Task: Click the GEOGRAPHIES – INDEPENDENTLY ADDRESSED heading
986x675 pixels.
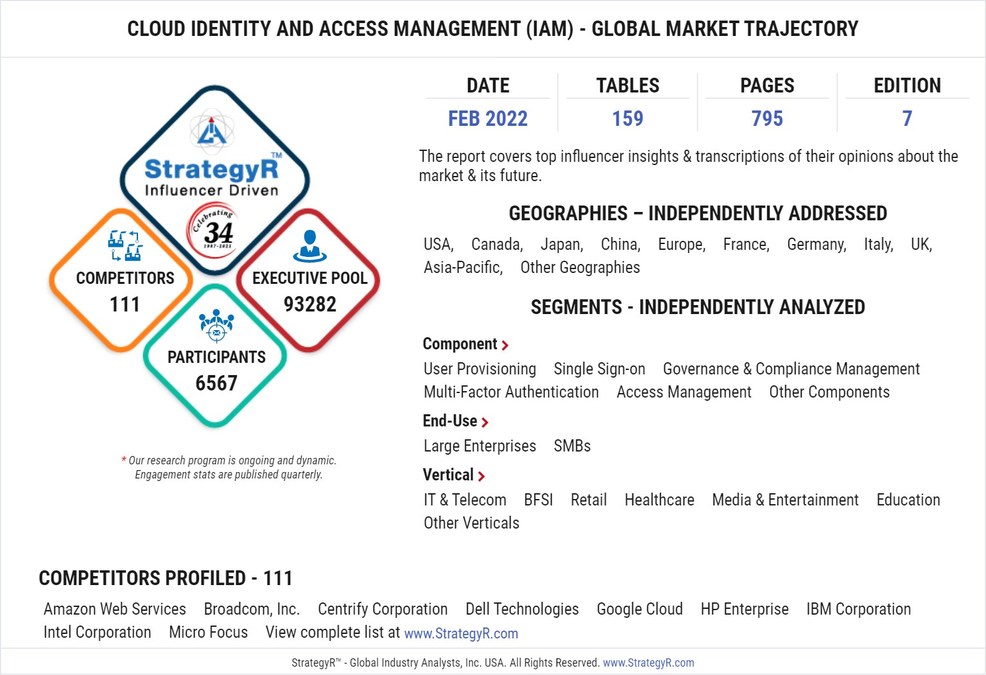Action: click(698, 214)
